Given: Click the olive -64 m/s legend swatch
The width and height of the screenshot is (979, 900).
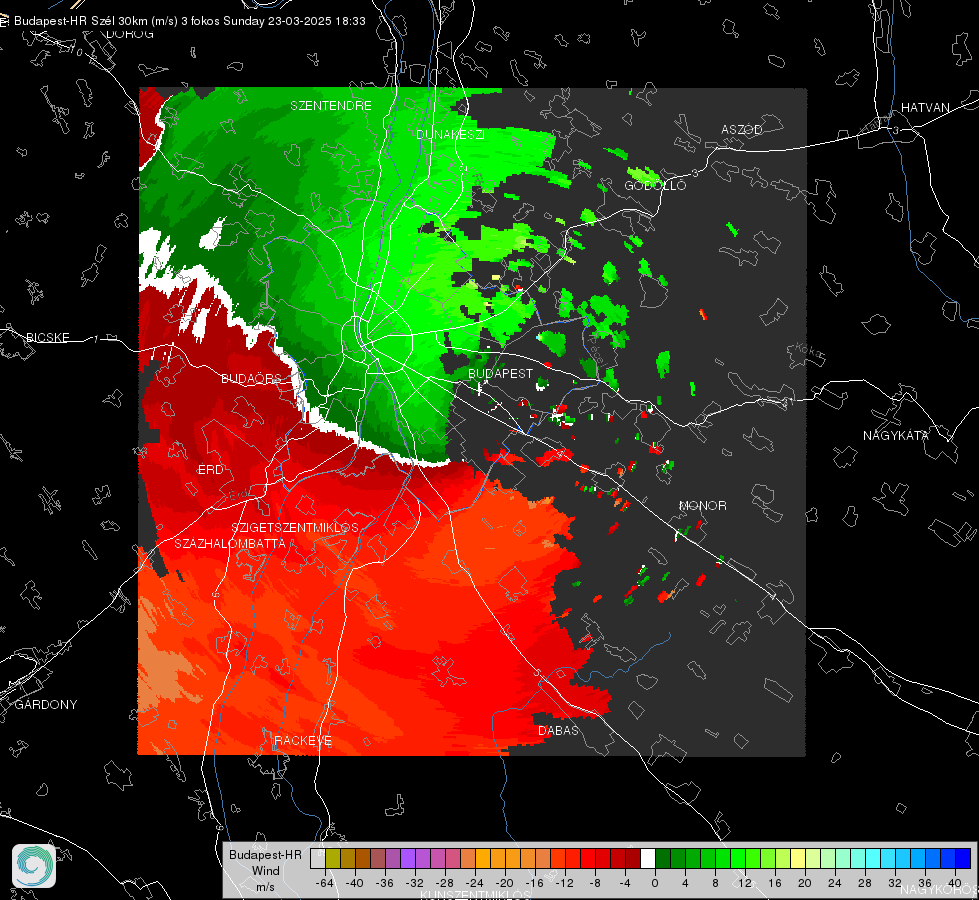Looking at the screenshot, I should pyautogui.click(x=333, y=859).
